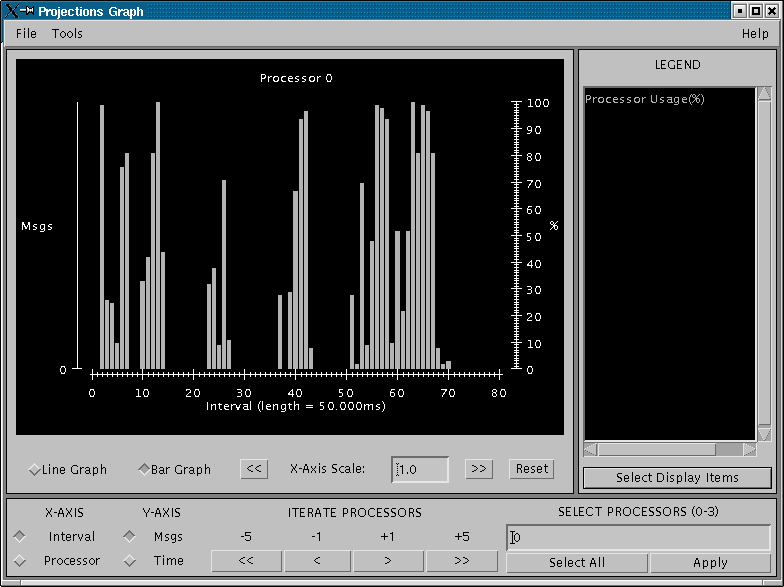Open the Help menu
The height and width of the screenshot is (587, 784).
[755, 33]
